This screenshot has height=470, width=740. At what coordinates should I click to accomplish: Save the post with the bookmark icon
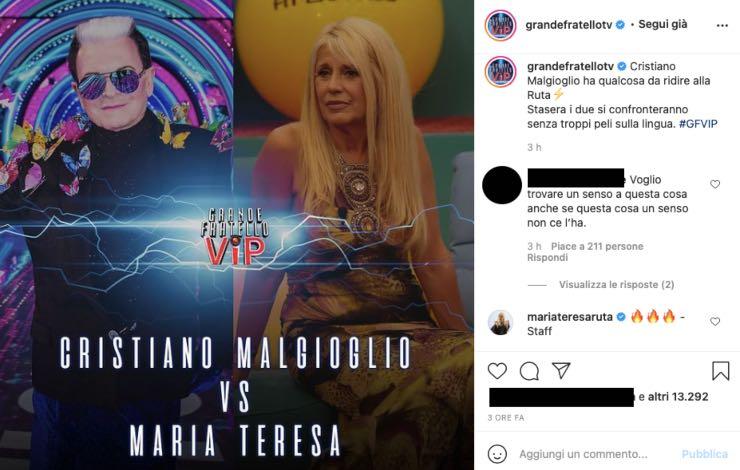(x=721, y=371)
